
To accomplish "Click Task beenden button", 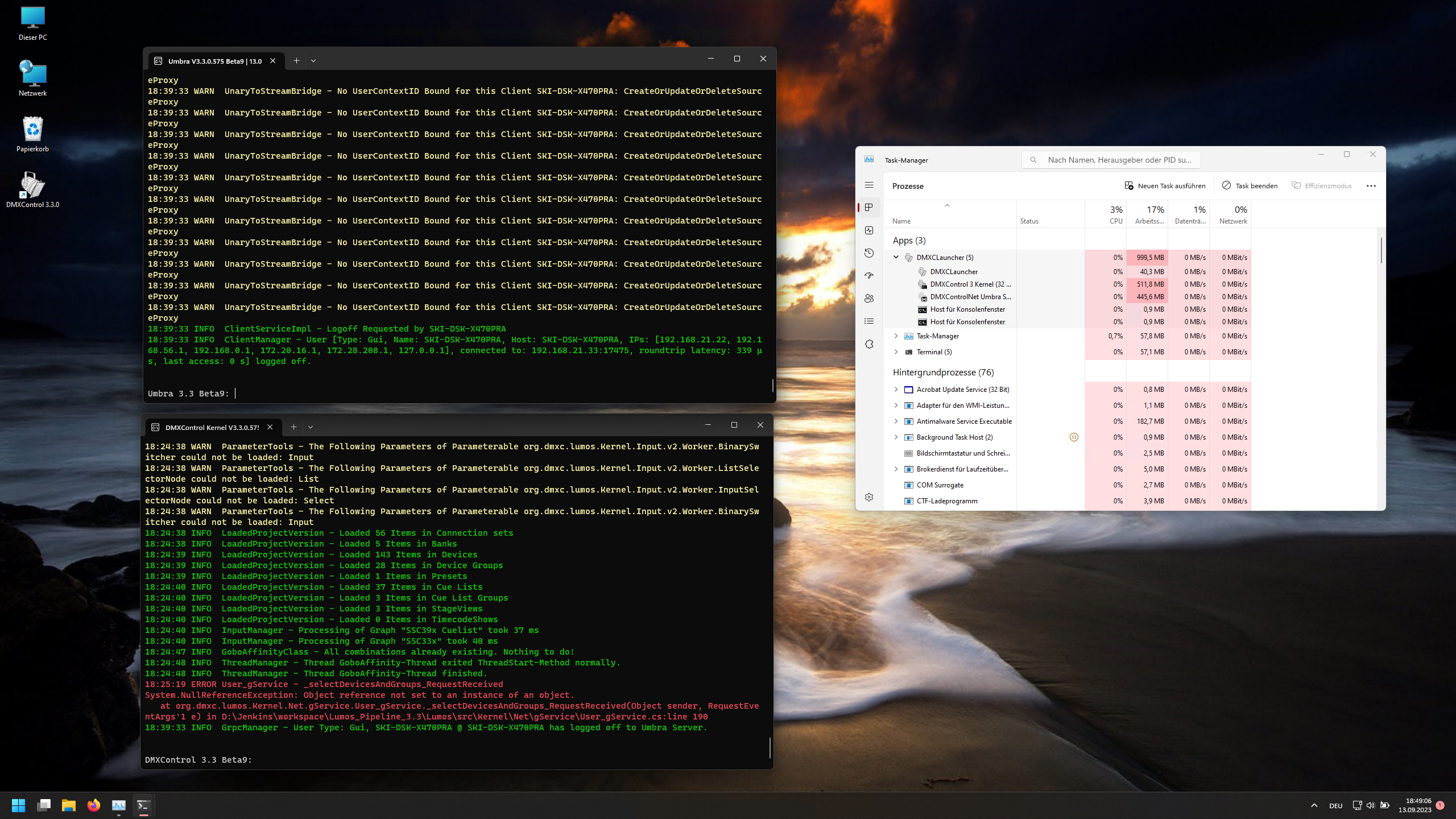I will 1250,186.
